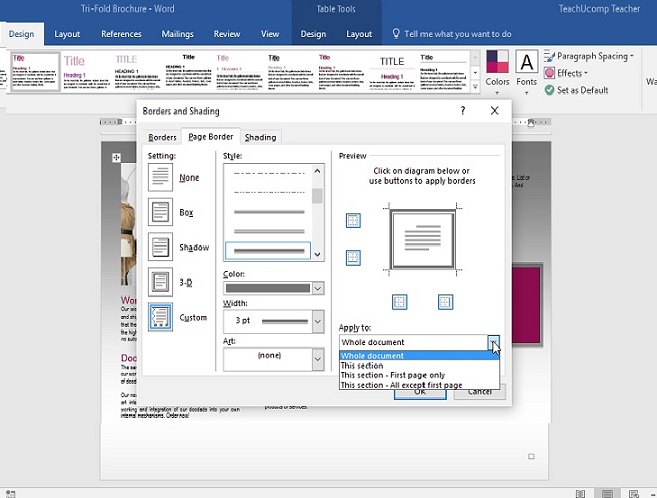Viewport: 657px width, 498px height.
Task: Choose 'This section - First page only' option
Action: 392,376
